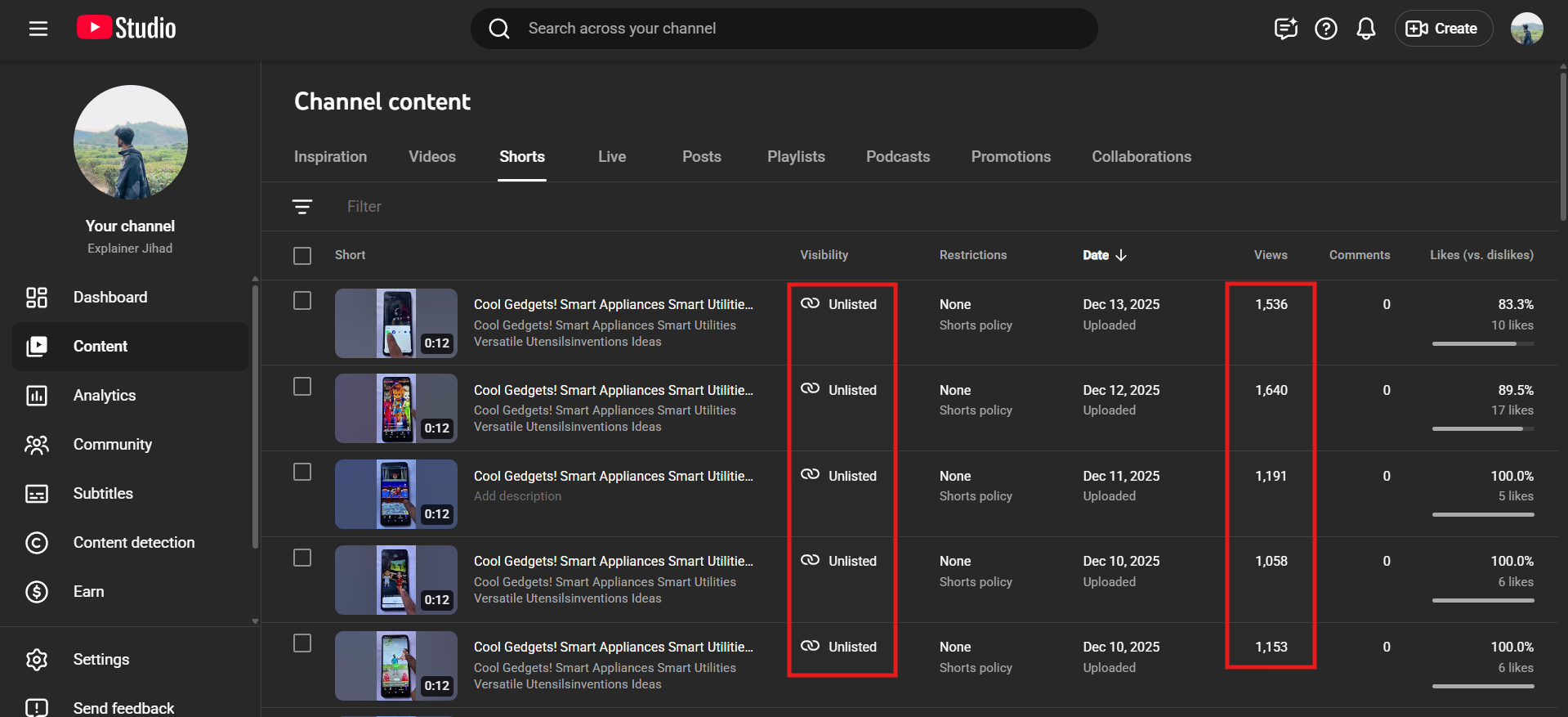Open the send feedback icon in the top bar
Viewport: 1568px width, 717px height.
1285,29
